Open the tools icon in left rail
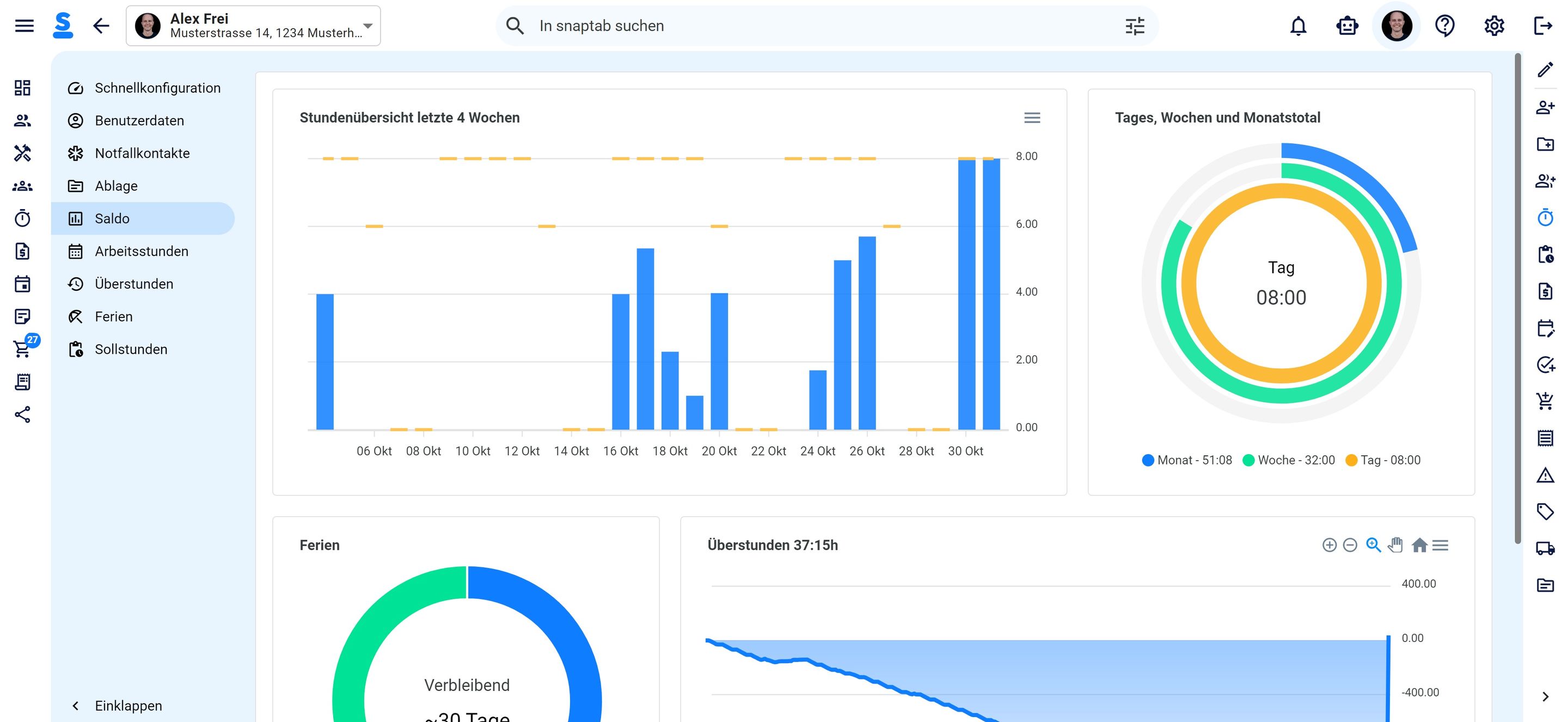 [22, 153]
